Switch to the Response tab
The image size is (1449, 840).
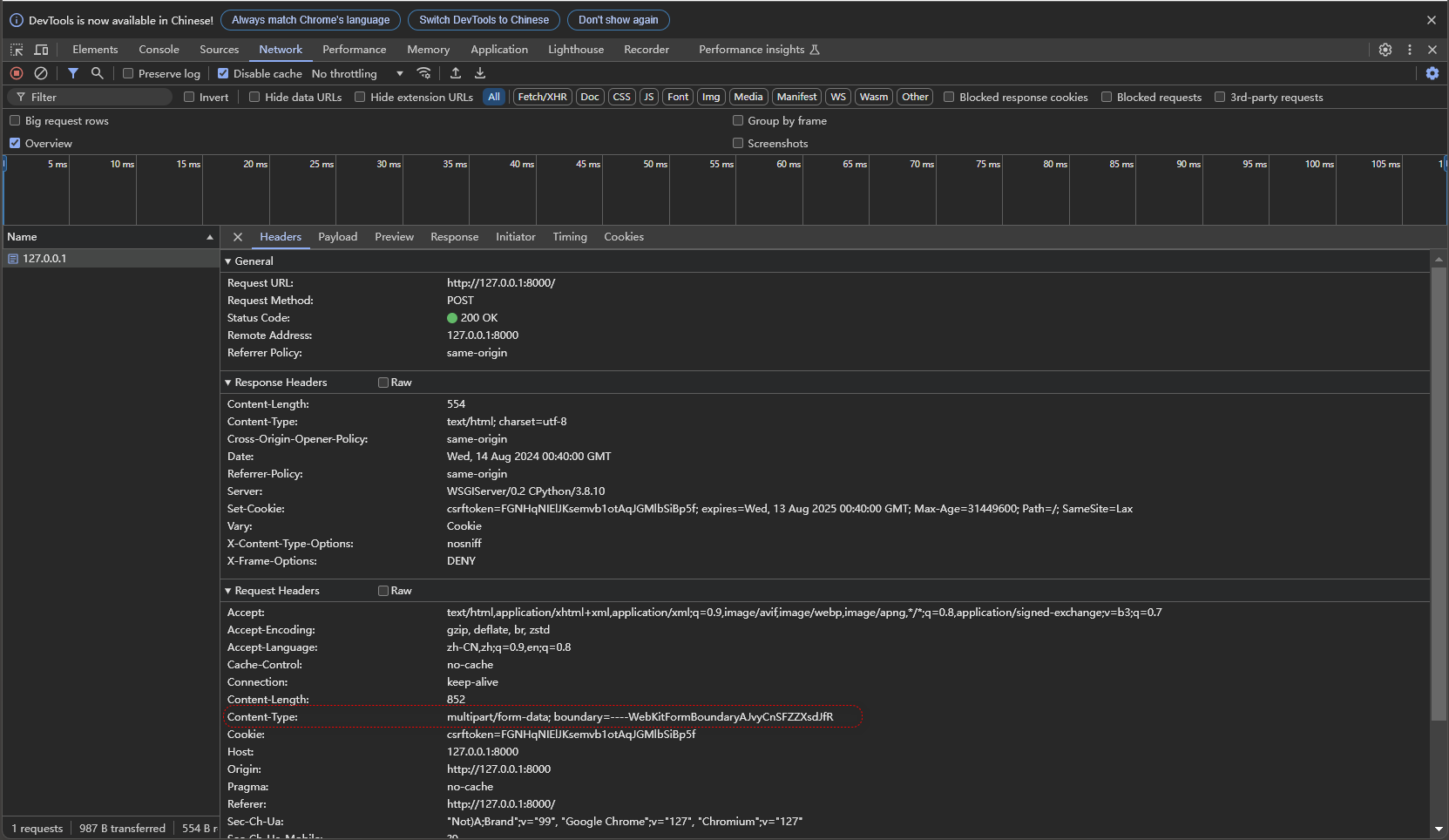point(455,237)
